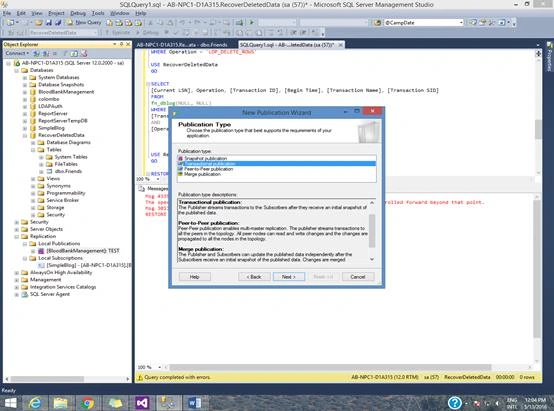
Task: Click the Windows Start button
Action: [10, 403]
